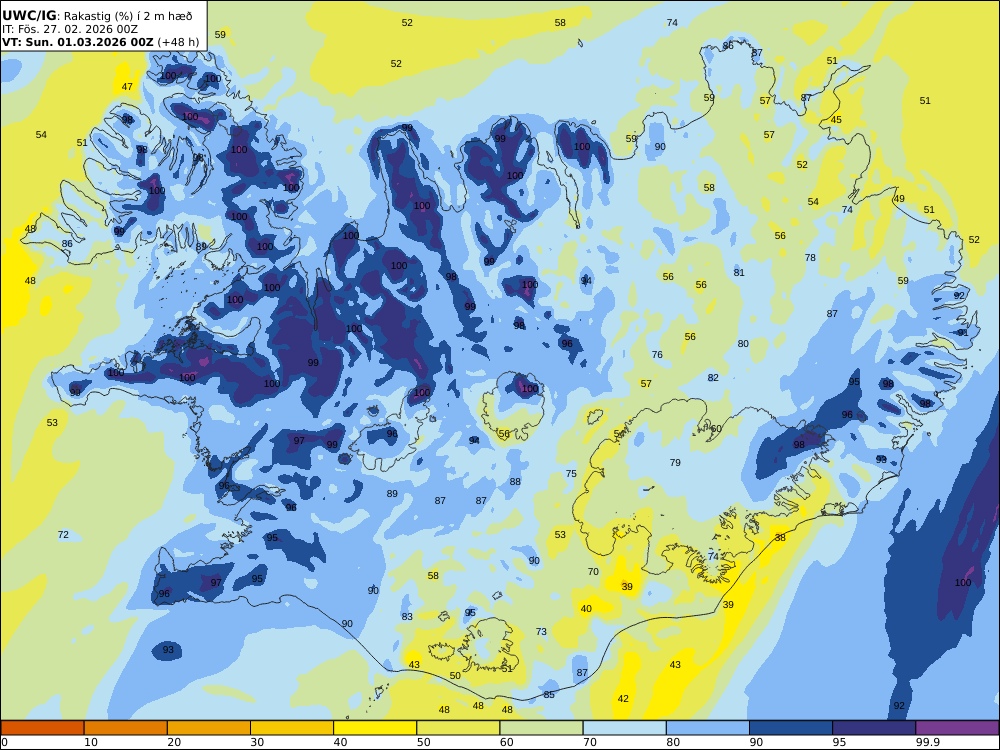This screenshot has width=1000, height=750.
Task: Click the map value '38' near southeast coast
Action: (x=781, y=538)
